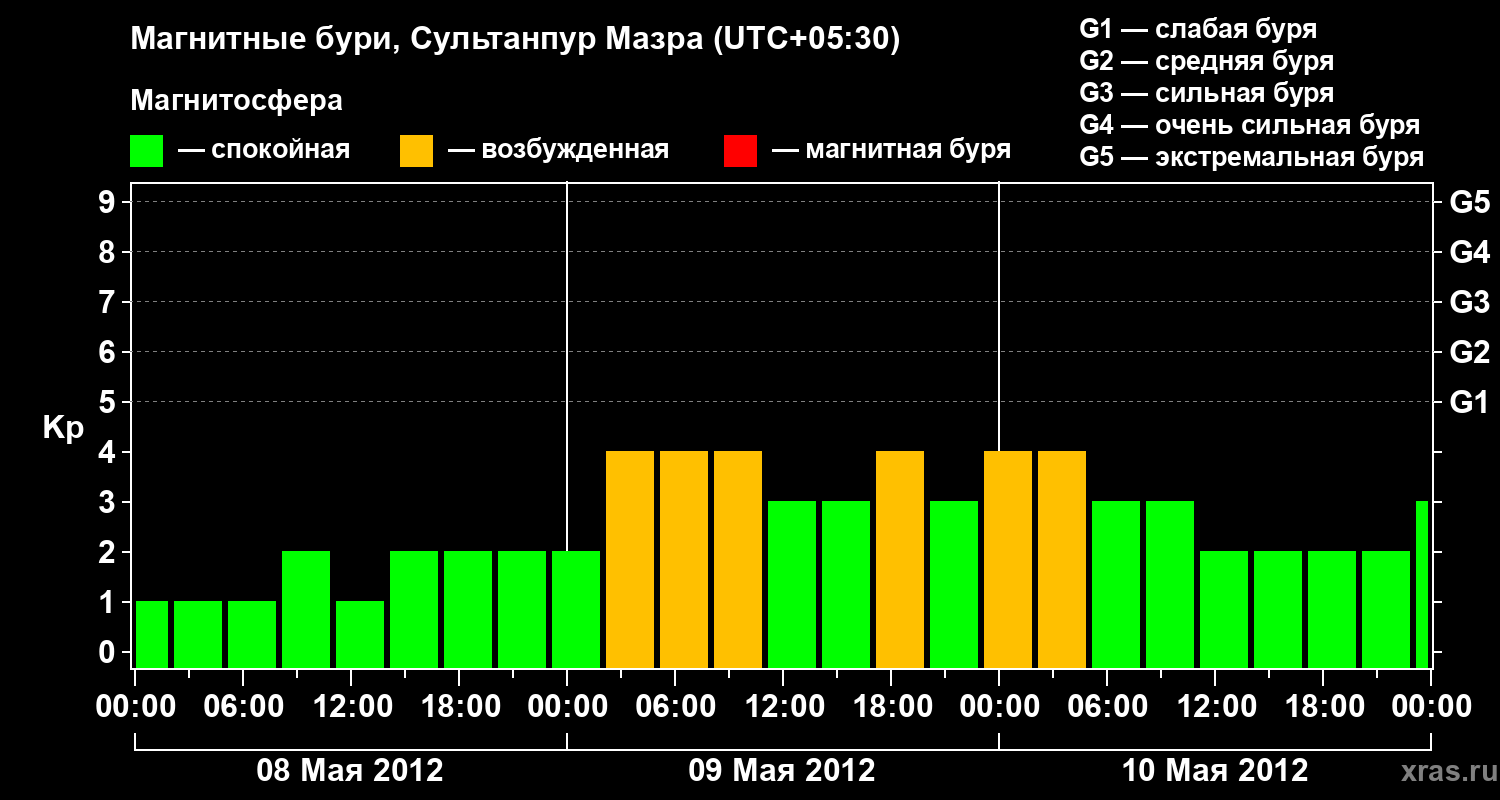This screenshot has width=1500, height=800.
Task: Click the "G5" right-axis tick label
Action: 1469,202
